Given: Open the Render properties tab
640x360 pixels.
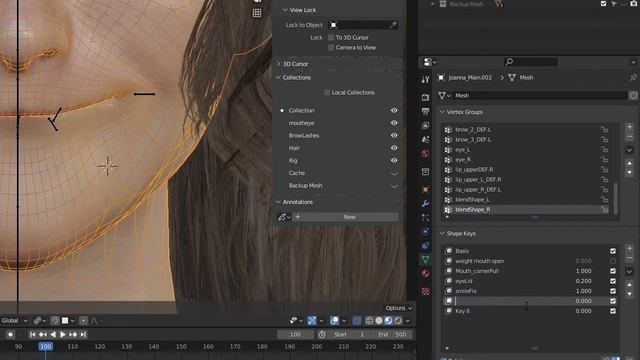Looking at the screenshot, I should coord(425,97).
